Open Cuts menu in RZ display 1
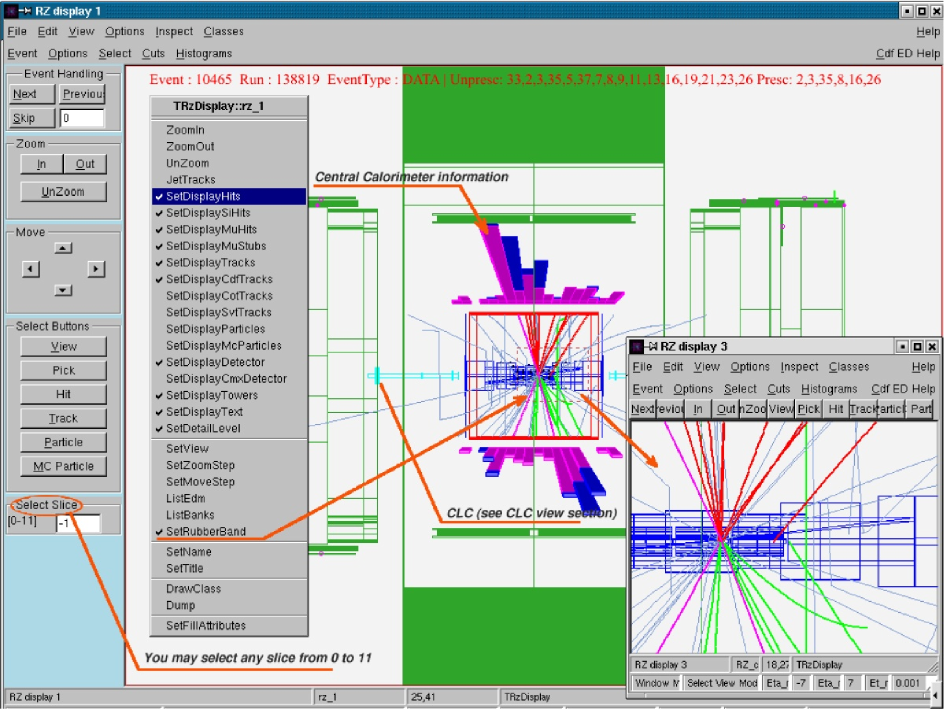The height and width of the screenshot is (709, 944). coord(153,54)
